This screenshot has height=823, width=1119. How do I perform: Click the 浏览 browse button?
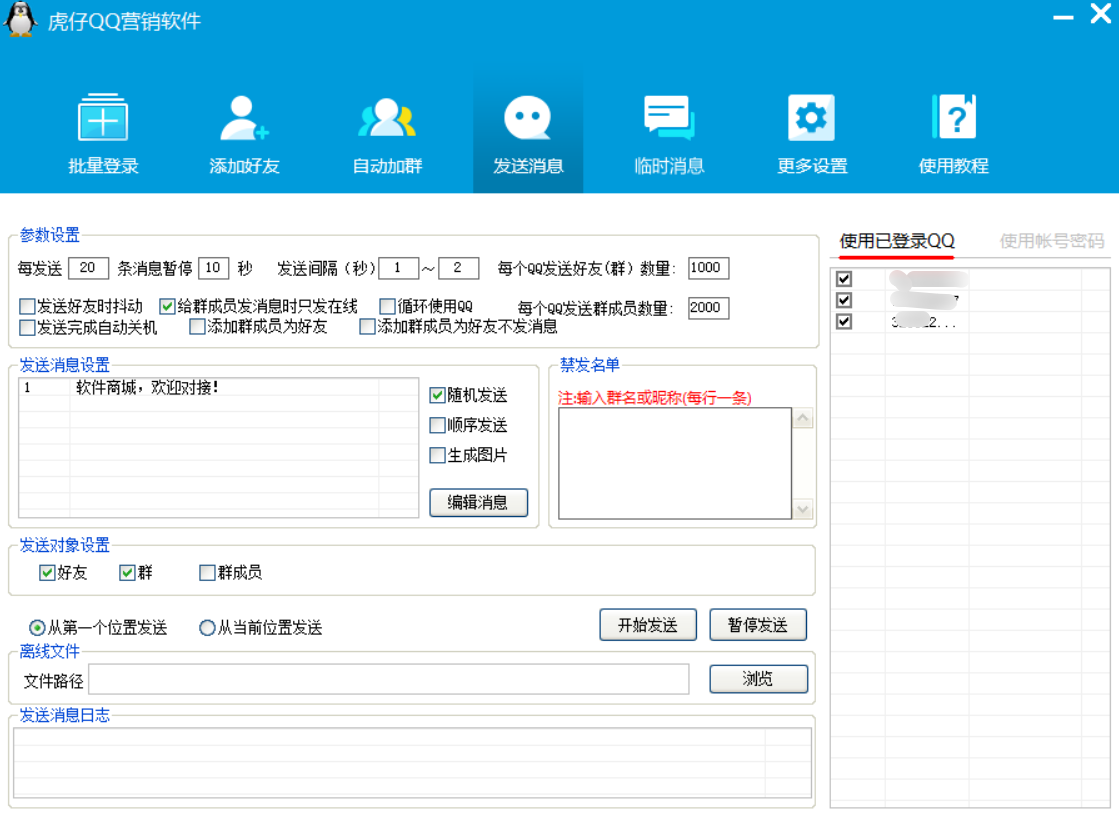758,679
